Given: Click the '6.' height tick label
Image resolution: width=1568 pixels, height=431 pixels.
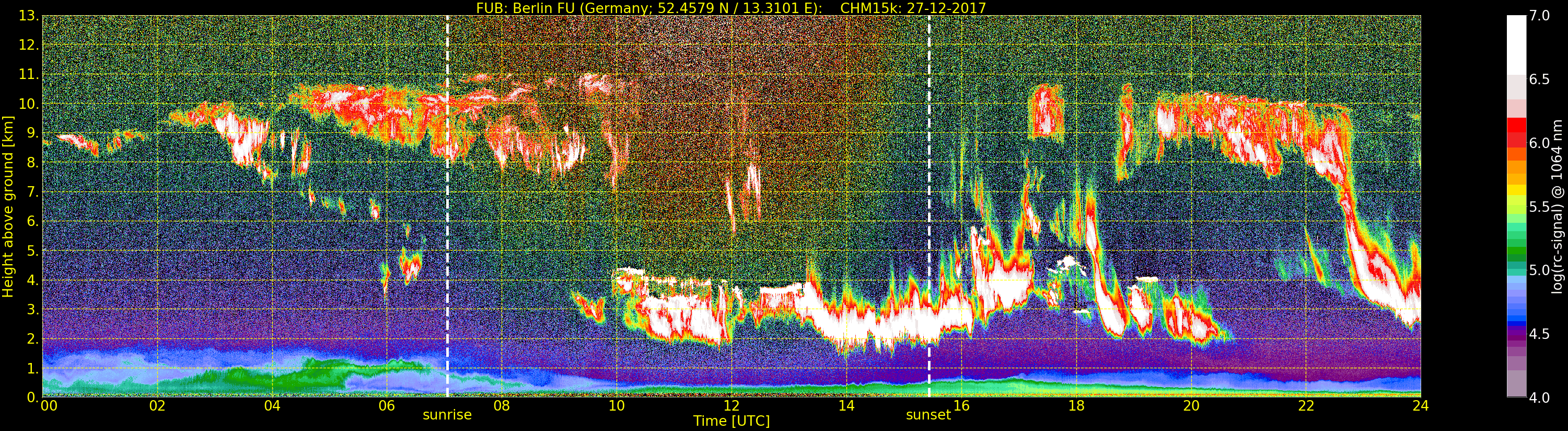Looking at the screenshot, I should click(33, 221).
